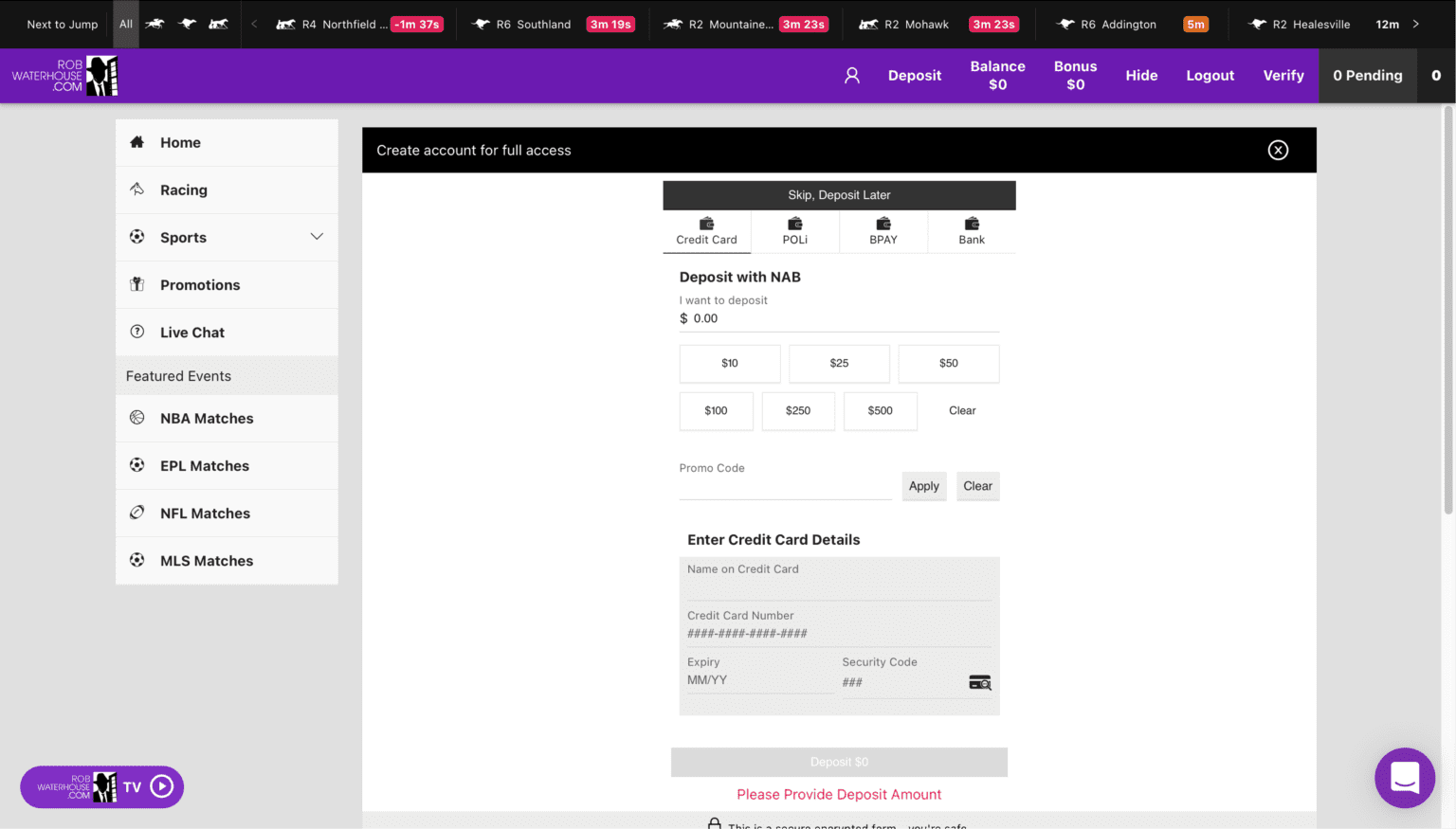The image size is (1456, 829).
Task: Clear the promo code field
Action: click(x=978, y=486)
